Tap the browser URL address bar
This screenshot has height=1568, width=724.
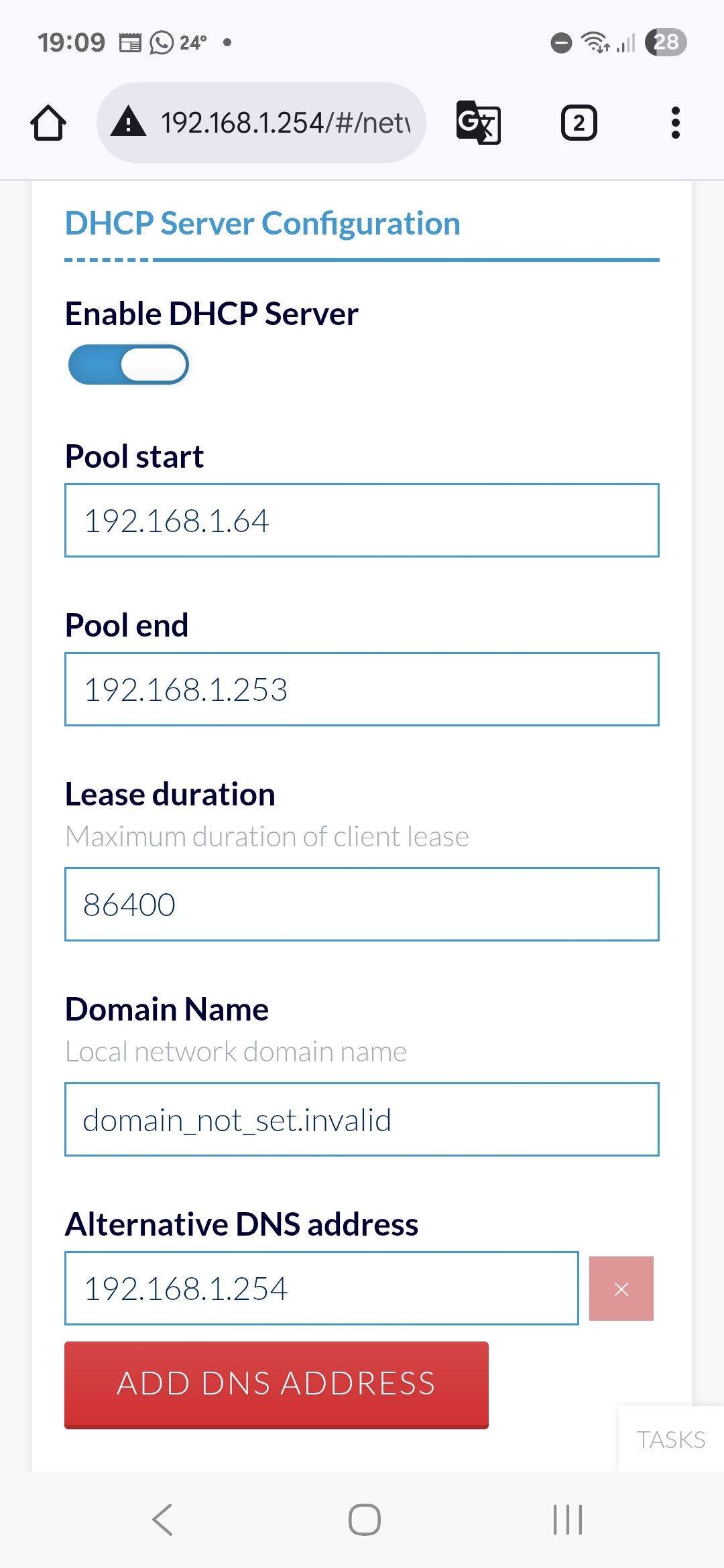click(x=285, y=123)
